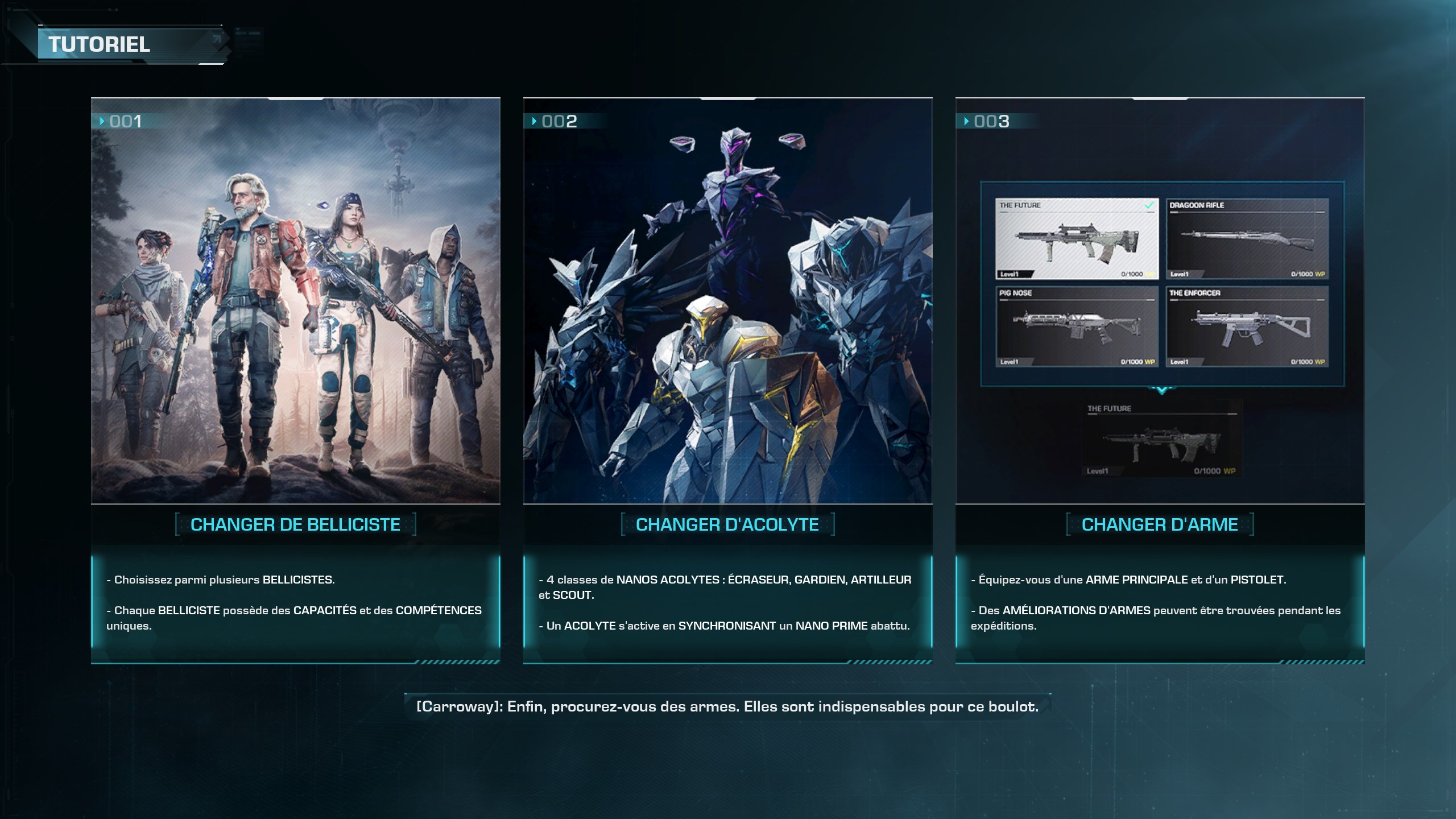This screenshot has height=819, width=1456.
Task: Click the triangle marker beside 001
Action: pyautogui.click(x=102, y=121)
